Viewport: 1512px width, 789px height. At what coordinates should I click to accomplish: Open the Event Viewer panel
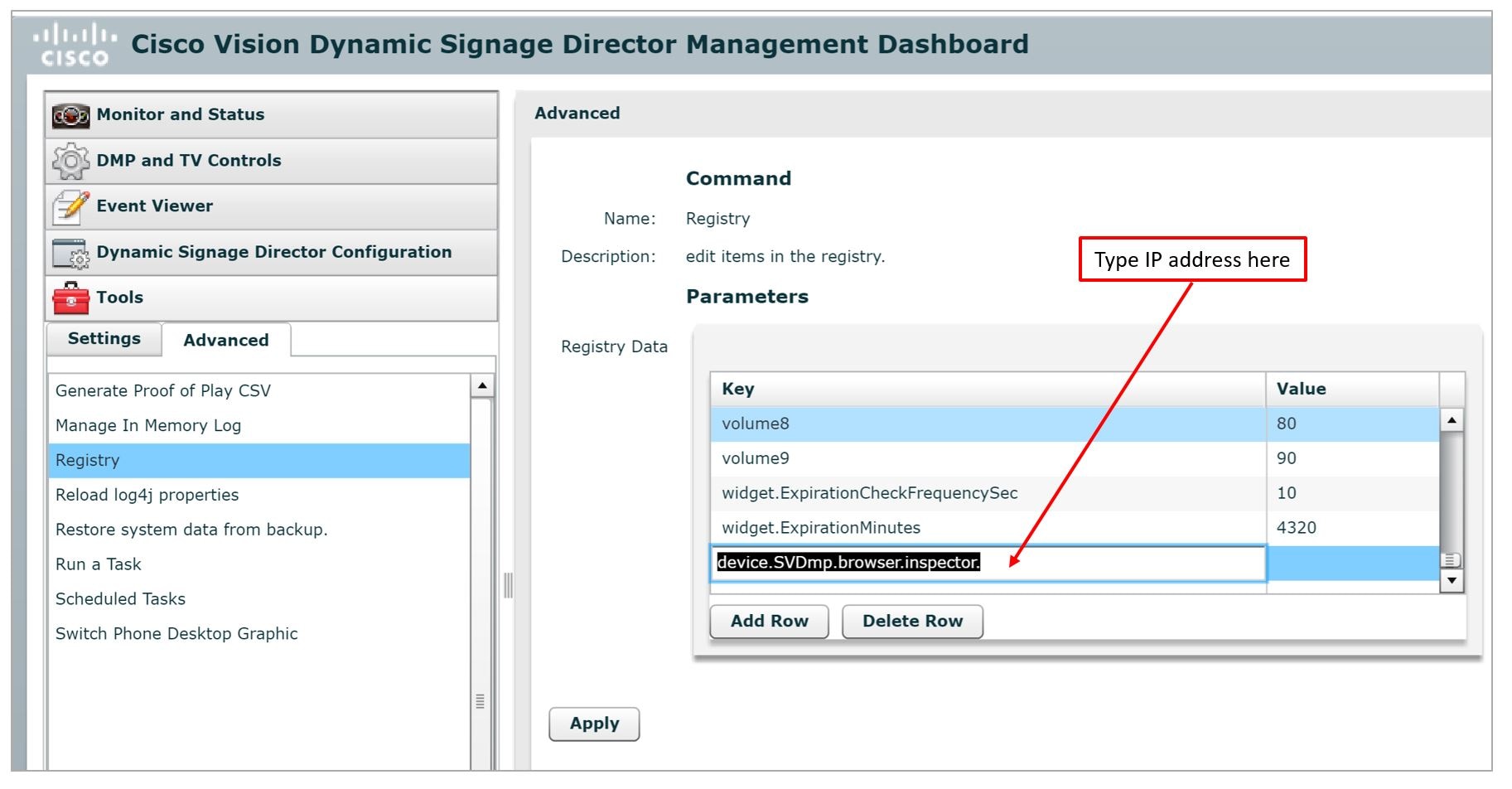point(271,206)
